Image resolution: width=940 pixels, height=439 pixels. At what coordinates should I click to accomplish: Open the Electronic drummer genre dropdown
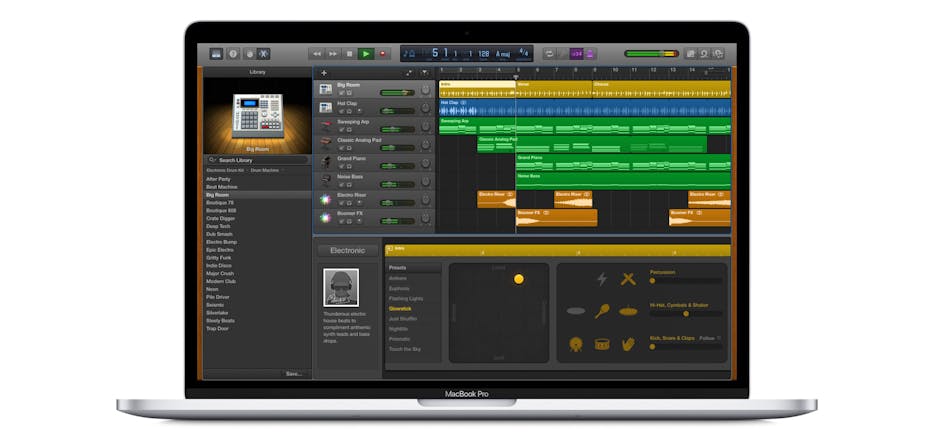point(348,250)
